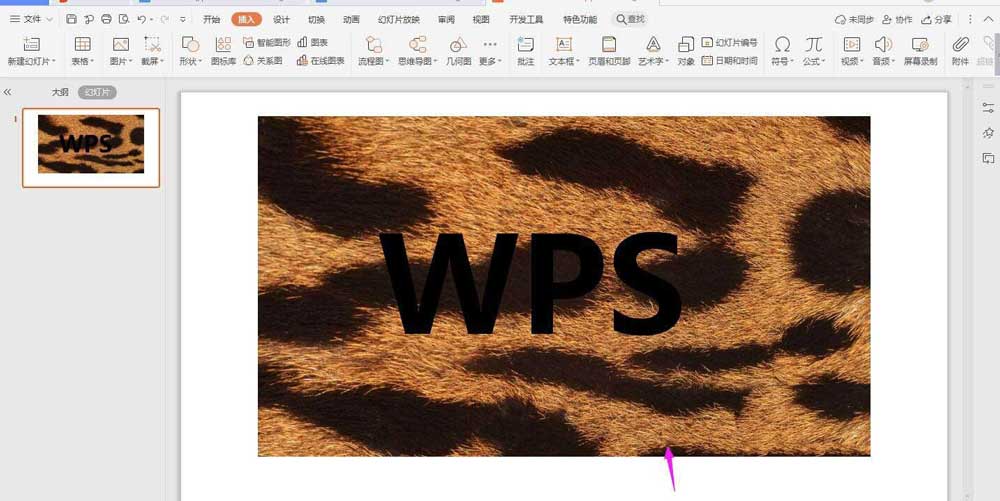Click the 查找 search box
The height and width of the screenshot is (501, 1000).
[630, 19]
